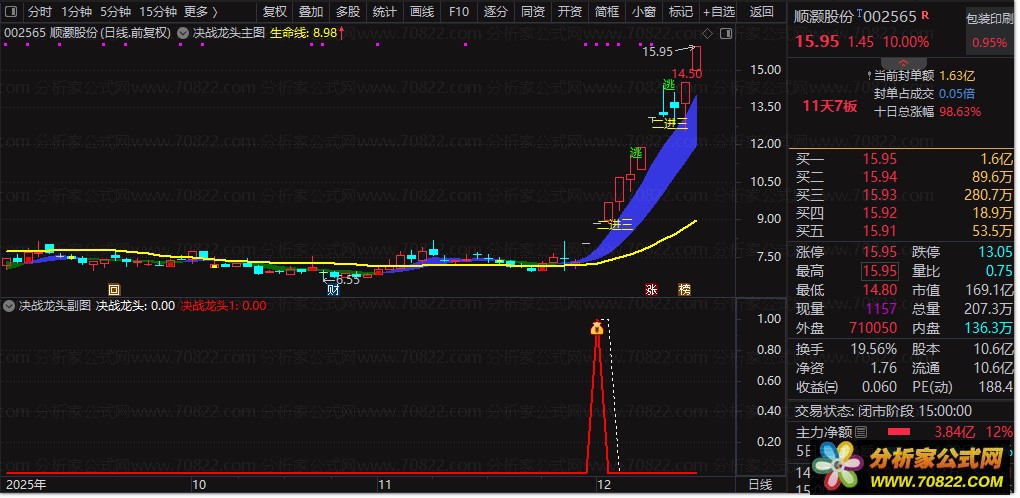Open F10 company information
This screenshot has width=1020, height=498.
(459, 12)
